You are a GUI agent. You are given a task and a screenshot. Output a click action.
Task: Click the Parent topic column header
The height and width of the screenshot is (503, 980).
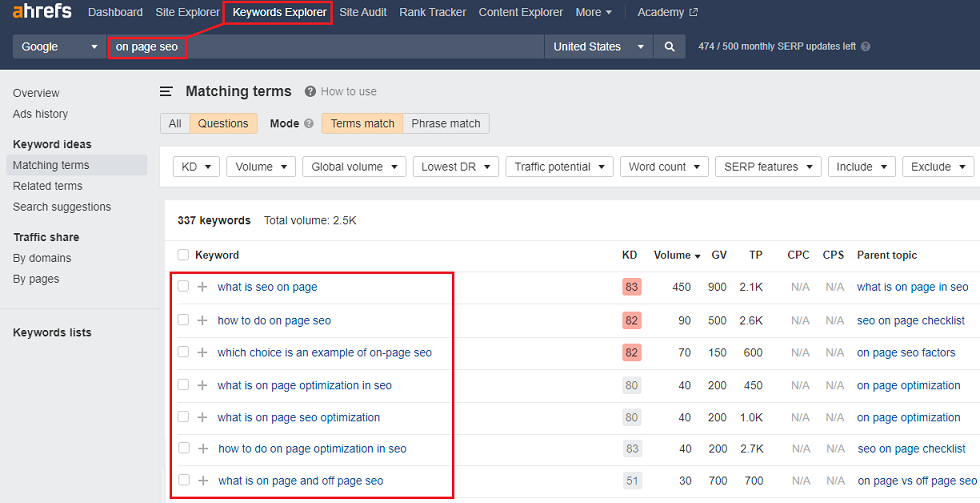point(887,255)
